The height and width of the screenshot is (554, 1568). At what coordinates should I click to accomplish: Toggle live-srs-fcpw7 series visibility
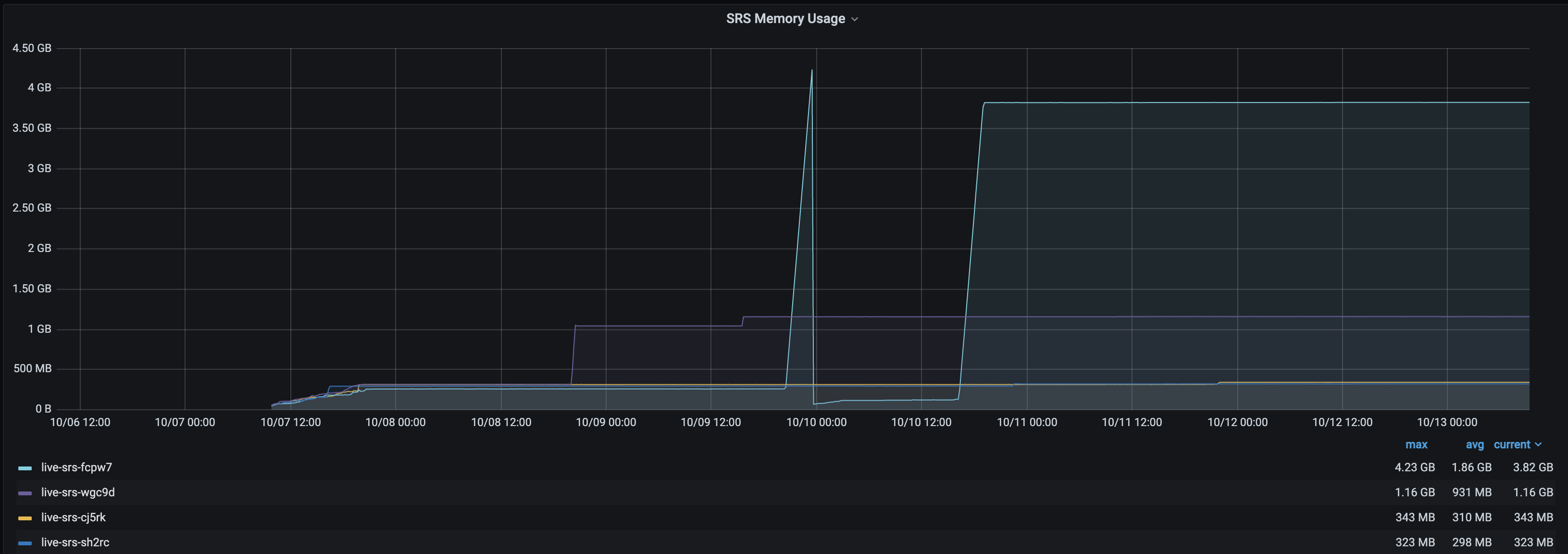coord(77,467)
